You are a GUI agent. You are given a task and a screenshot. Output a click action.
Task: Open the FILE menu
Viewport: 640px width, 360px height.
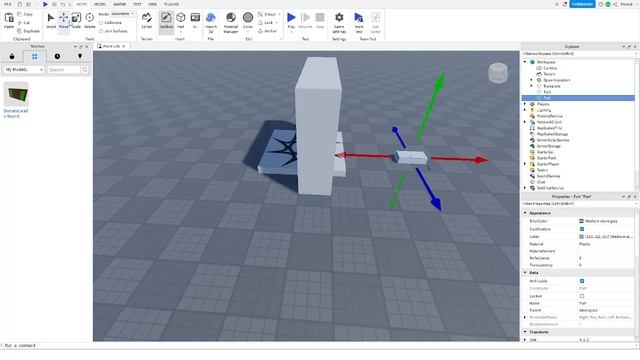click(x=7, y=4)
